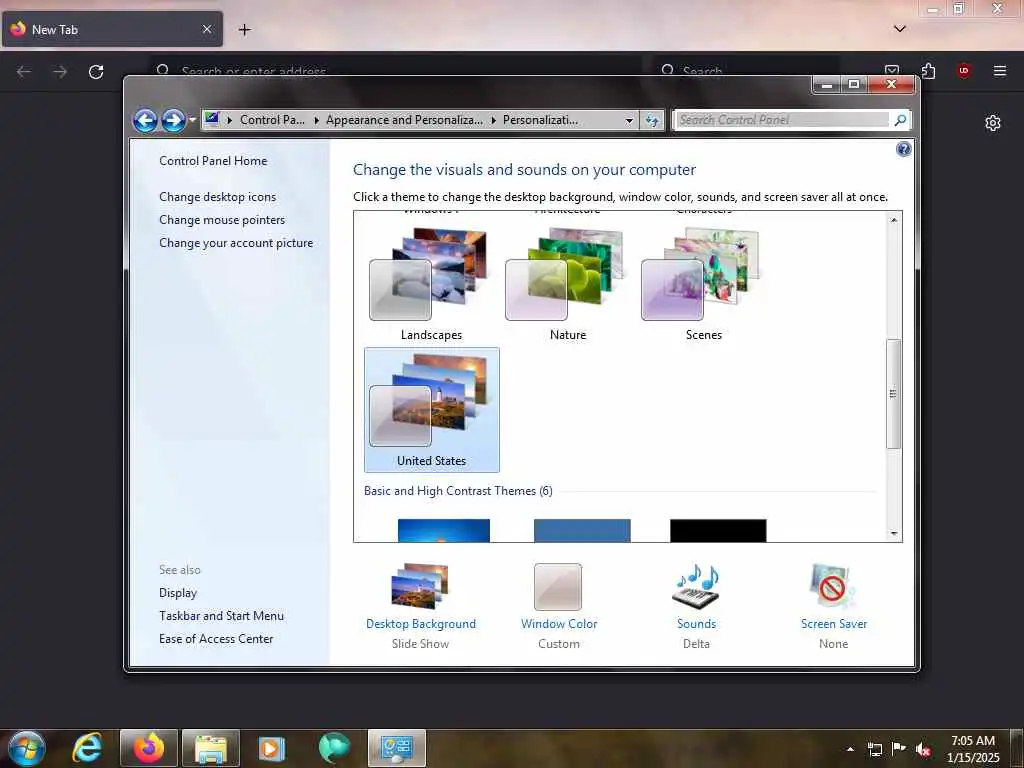Open Windows Media Player on taskbar
The image size is (1024, 768).
272,748
